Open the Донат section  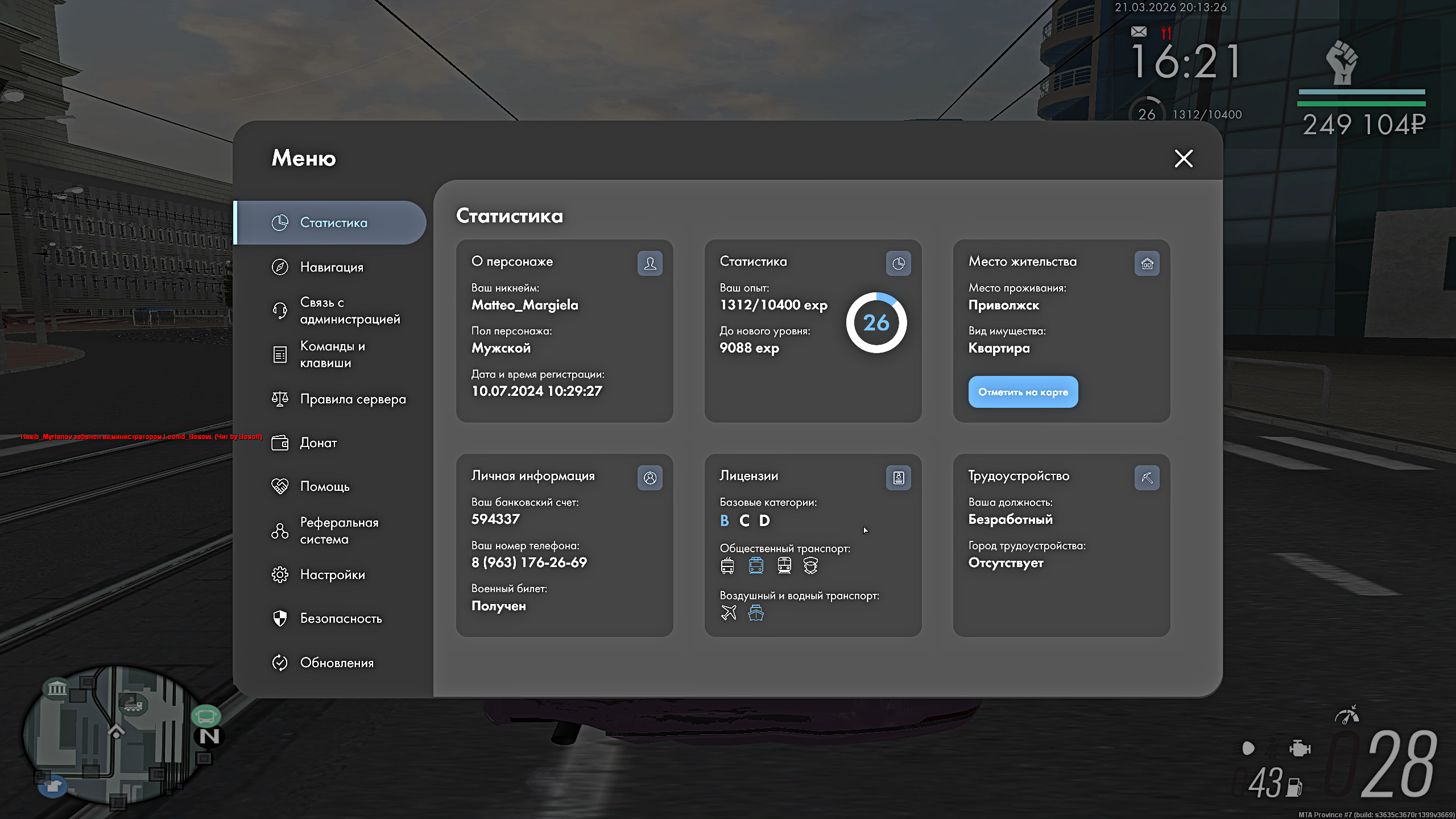(318, 442)
